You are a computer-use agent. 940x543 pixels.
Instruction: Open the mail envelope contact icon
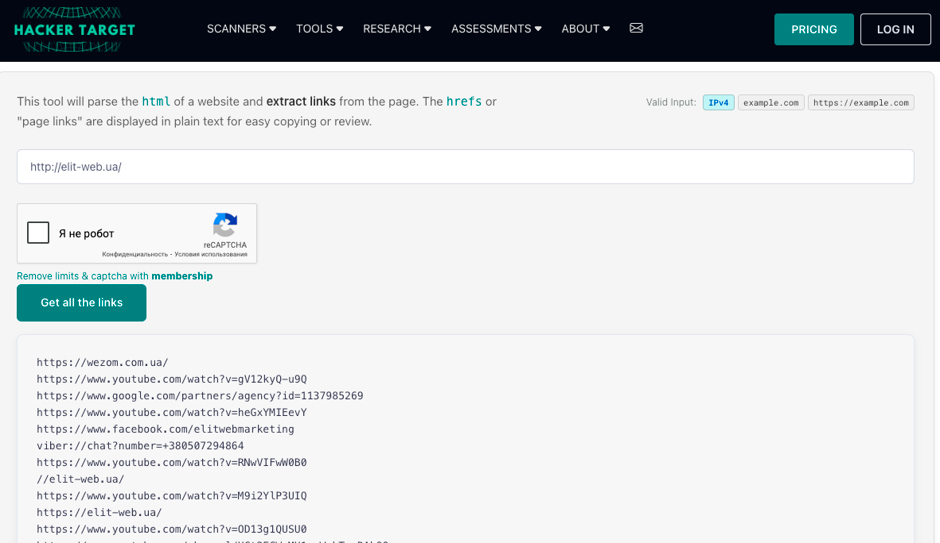coord(636,28)
